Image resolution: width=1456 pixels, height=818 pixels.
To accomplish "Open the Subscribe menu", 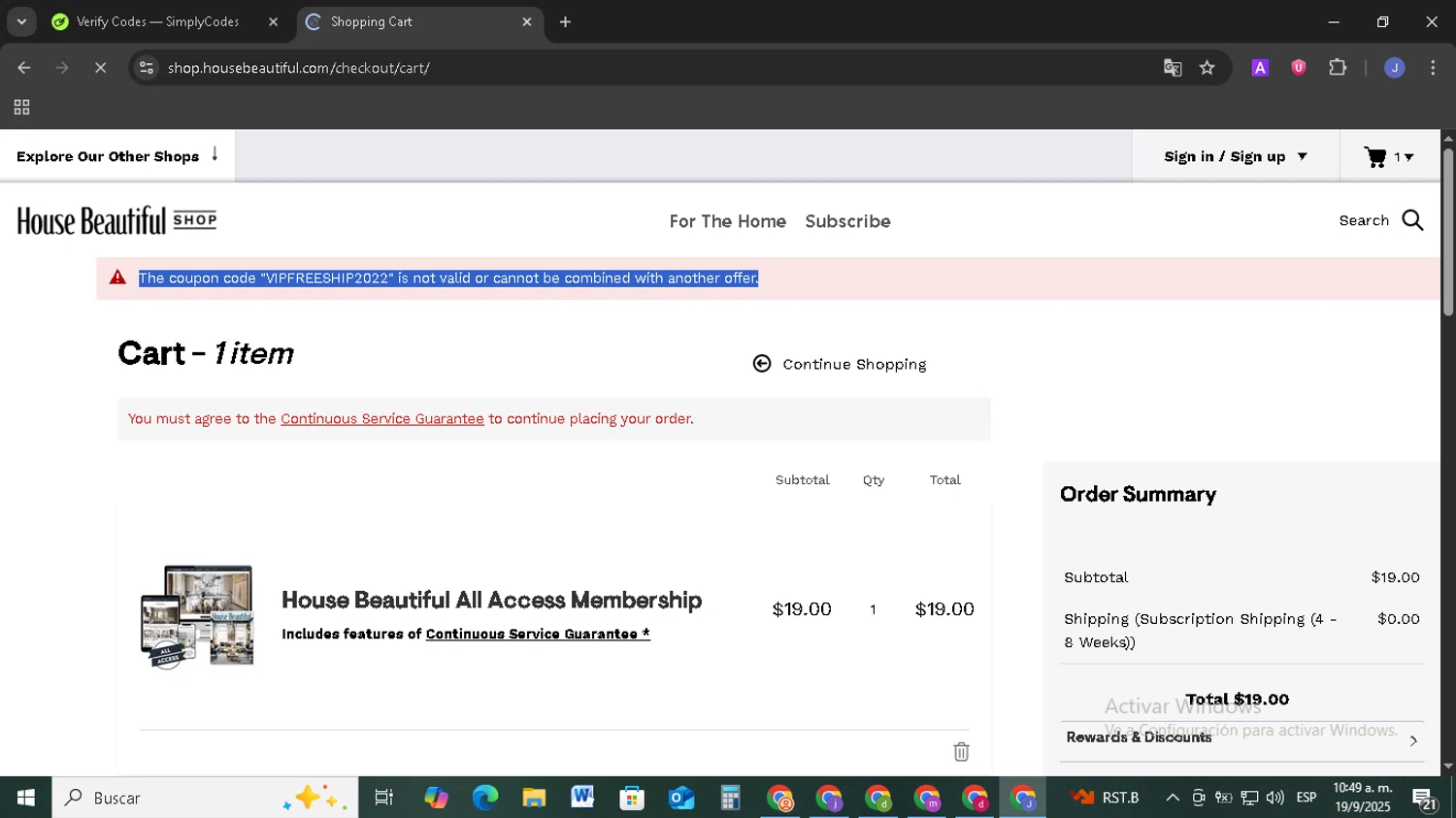I will click(847, 221).
